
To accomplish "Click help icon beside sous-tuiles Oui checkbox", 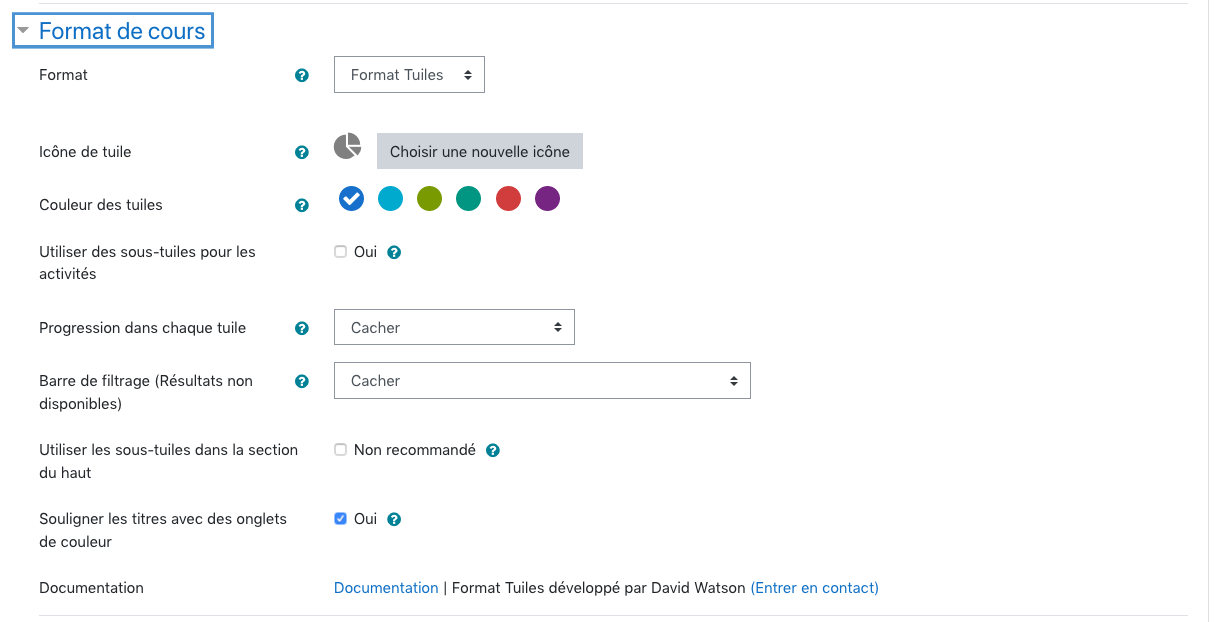I will (x=394, y=252).
